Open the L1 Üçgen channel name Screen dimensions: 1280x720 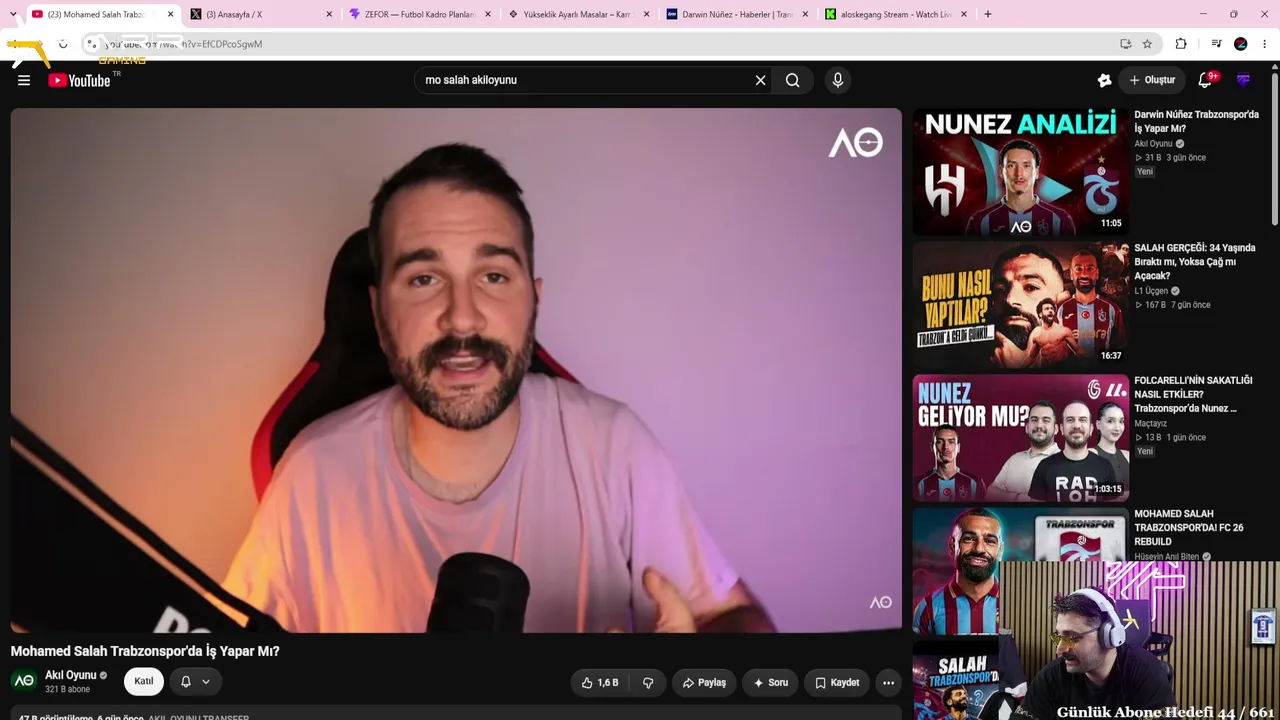(1151, 291)
